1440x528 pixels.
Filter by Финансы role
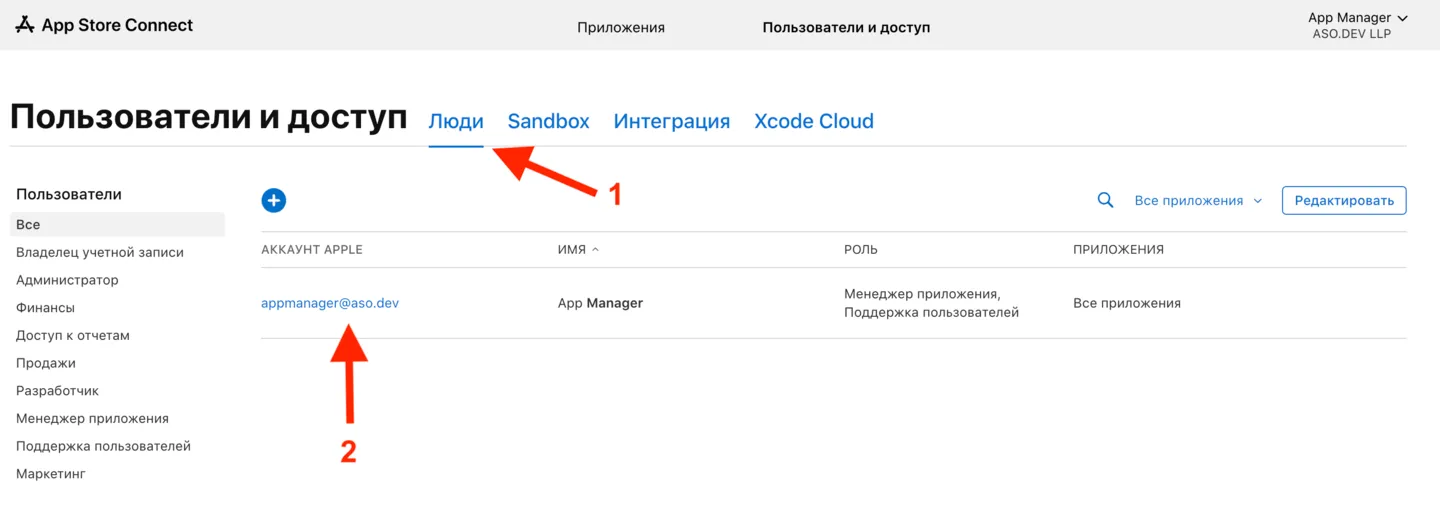tap(45, 308)
